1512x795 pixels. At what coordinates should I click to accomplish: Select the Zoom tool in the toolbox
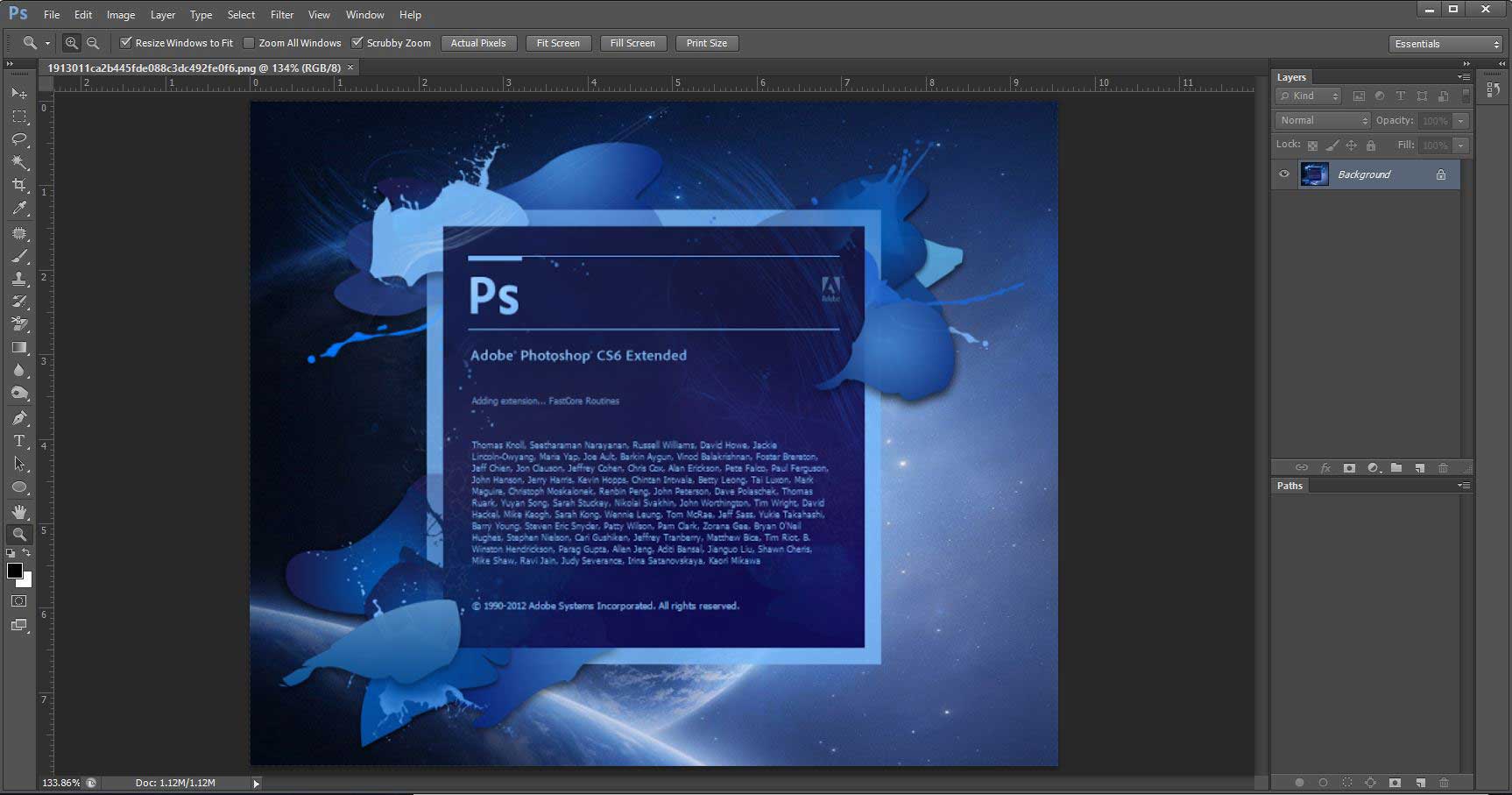[x=18, y=534]
